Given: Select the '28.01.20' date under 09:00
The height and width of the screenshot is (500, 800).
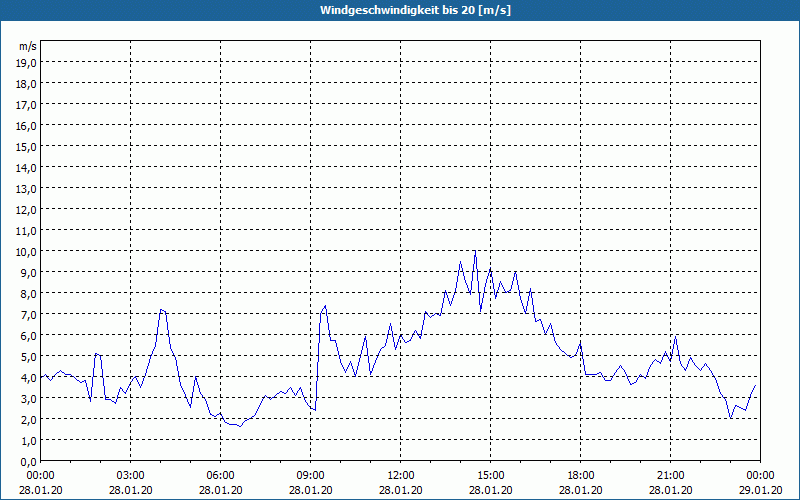Looking at the screenshot, I should click(311, 490).
